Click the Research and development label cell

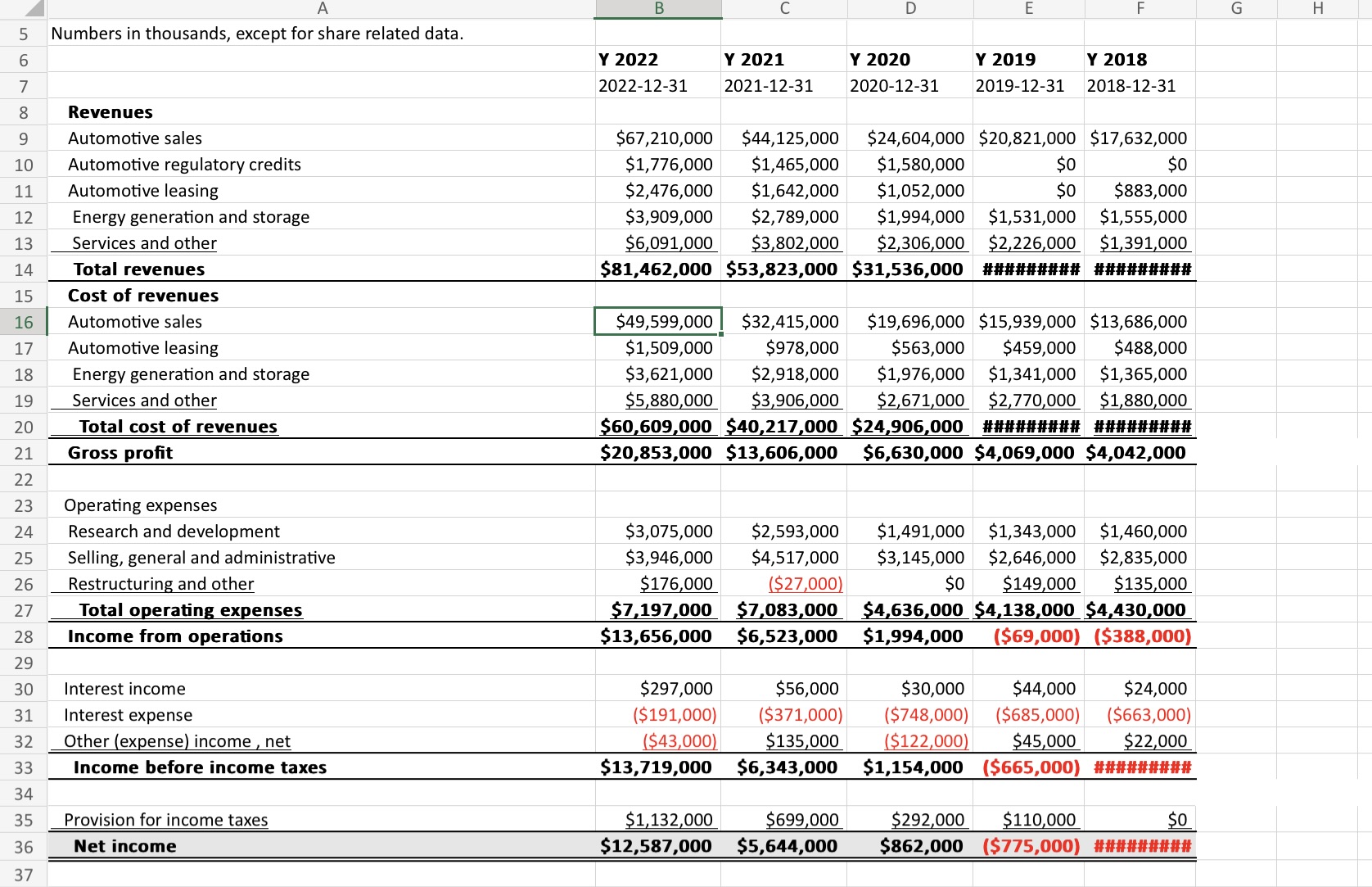click(173, 532)
